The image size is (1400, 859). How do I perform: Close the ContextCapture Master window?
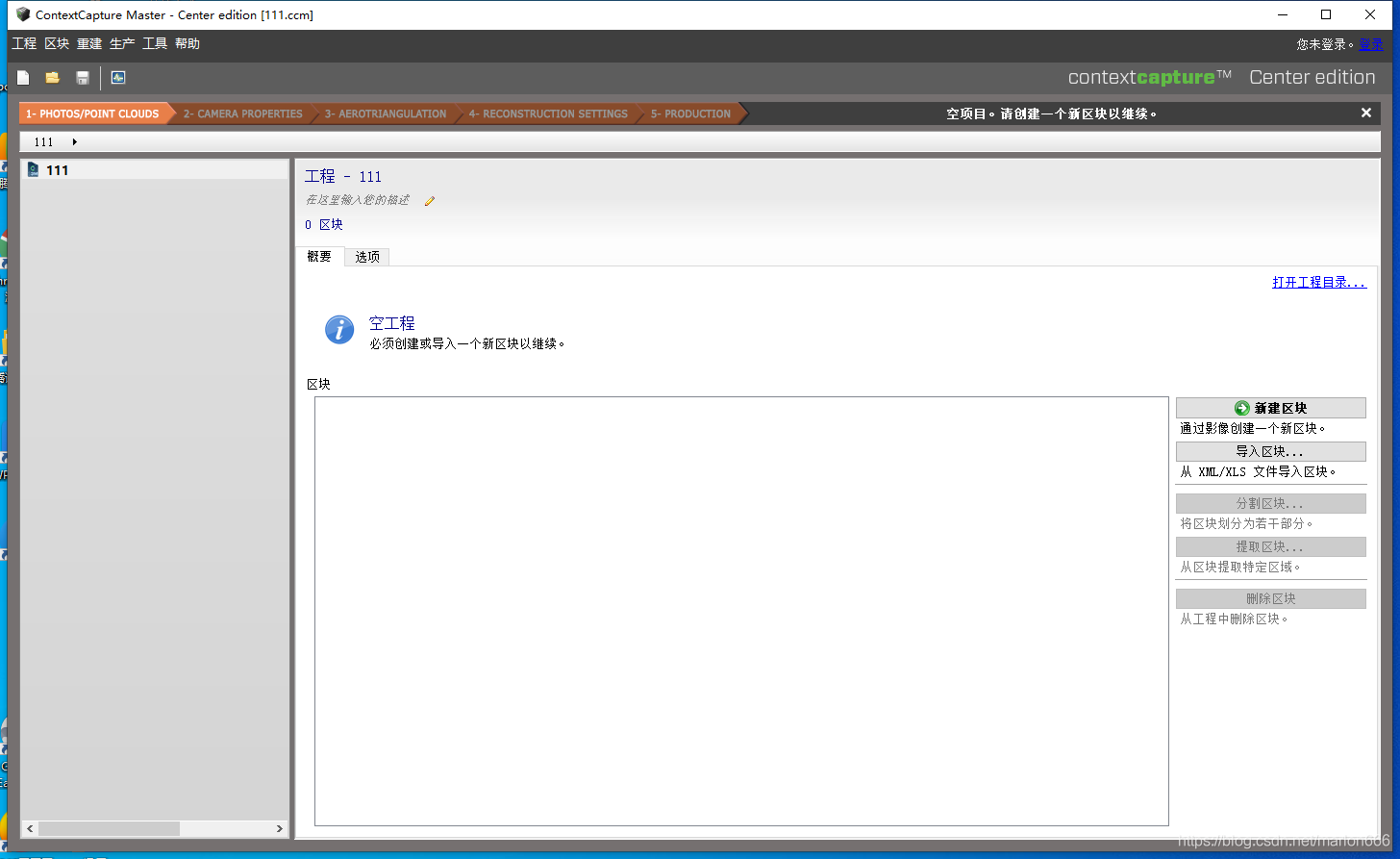point(1370,14)
